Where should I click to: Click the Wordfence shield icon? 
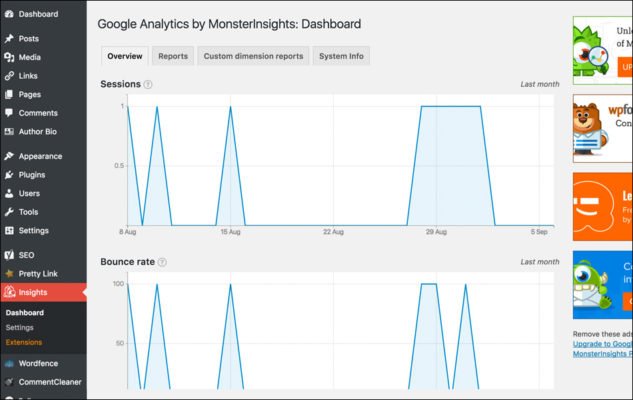(9, 363)
